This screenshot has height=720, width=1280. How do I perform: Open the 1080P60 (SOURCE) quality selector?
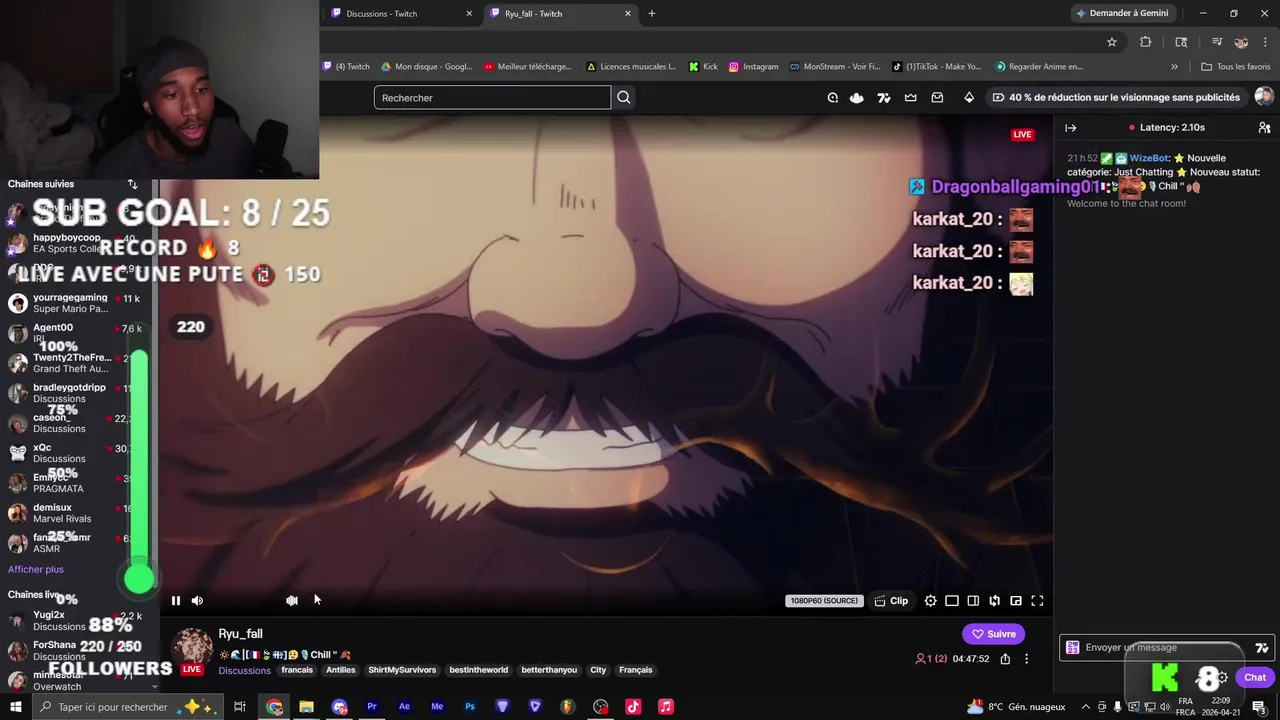tap(823, 601)
